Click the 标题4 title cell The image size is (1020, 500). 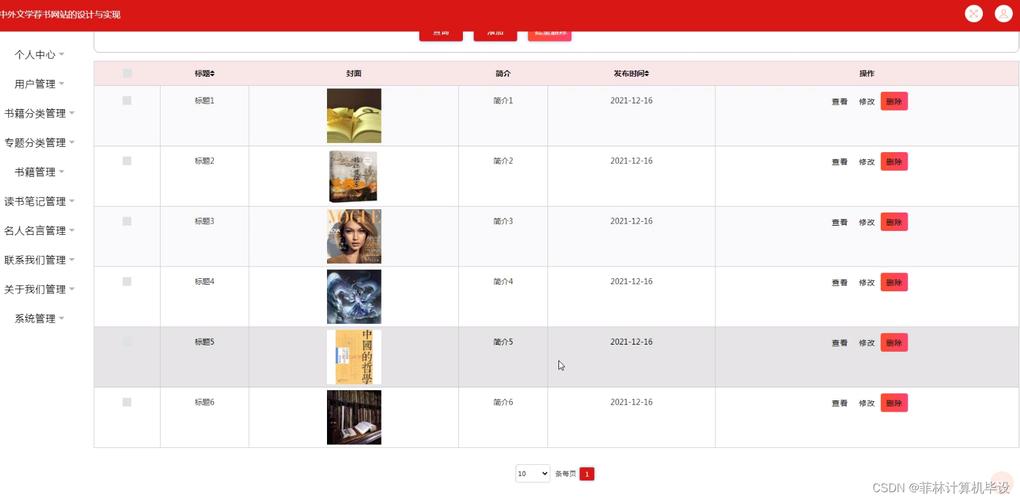click(204, 282)
